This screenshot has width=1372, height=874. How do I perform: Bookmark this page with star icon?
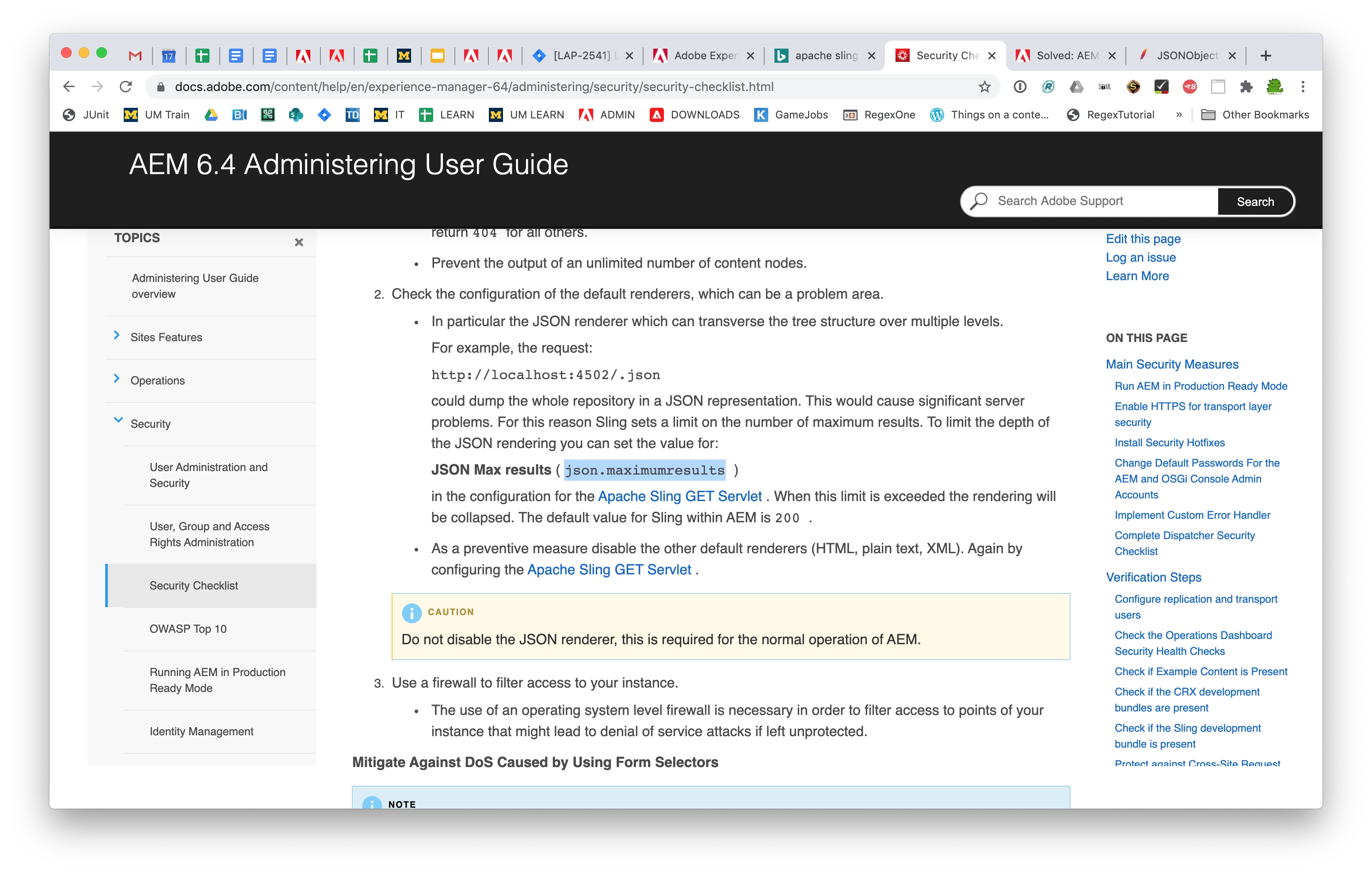(984, 87)
